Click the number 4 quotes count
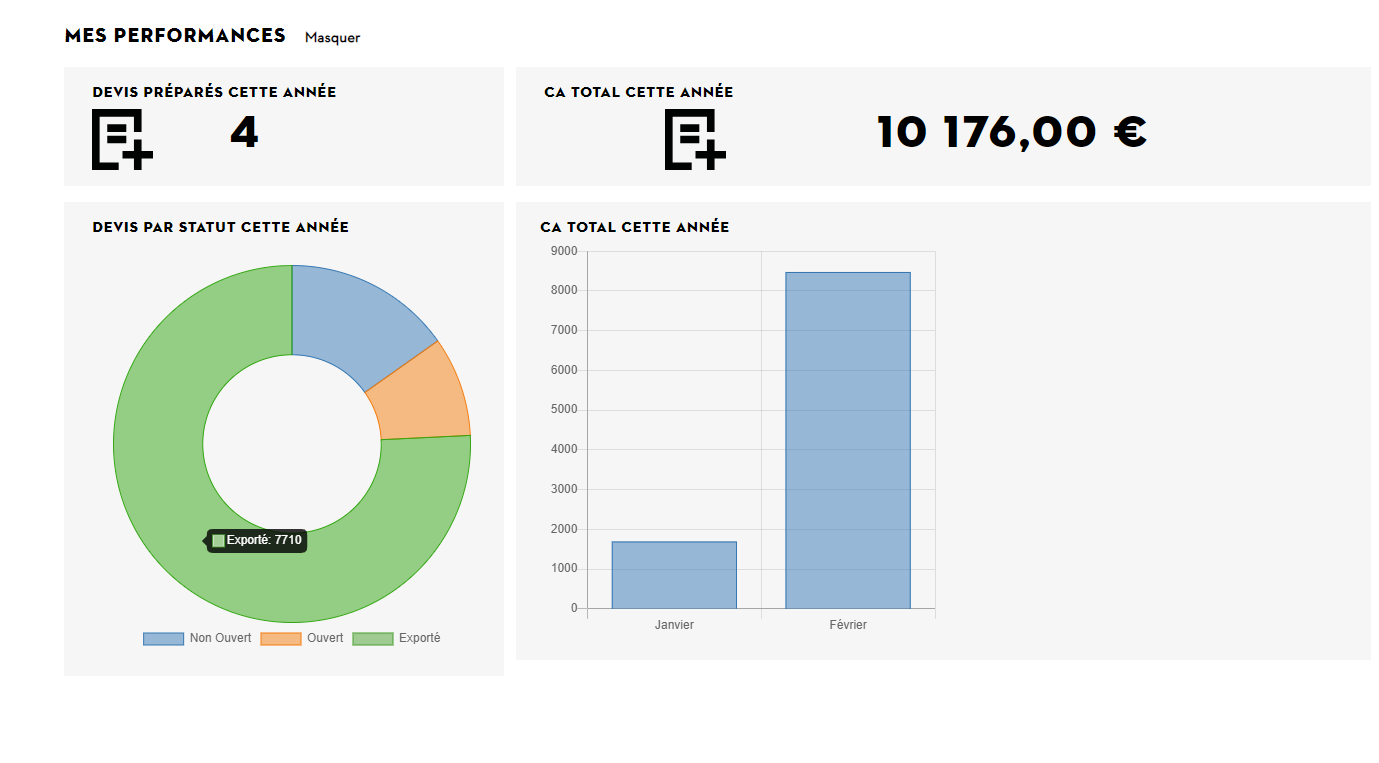Screen dimensions: 1379x763 point(244,132)
